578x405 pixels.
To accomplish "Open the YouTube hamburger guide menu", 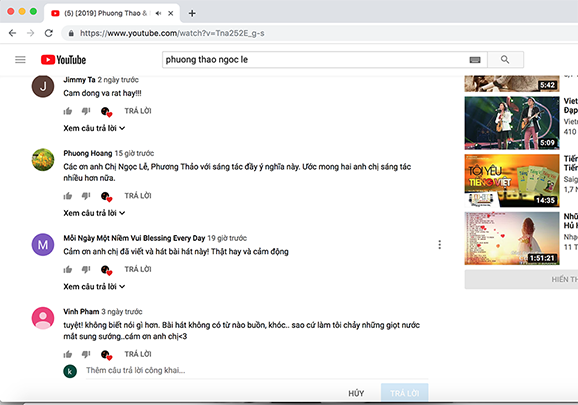I will 20,60.
